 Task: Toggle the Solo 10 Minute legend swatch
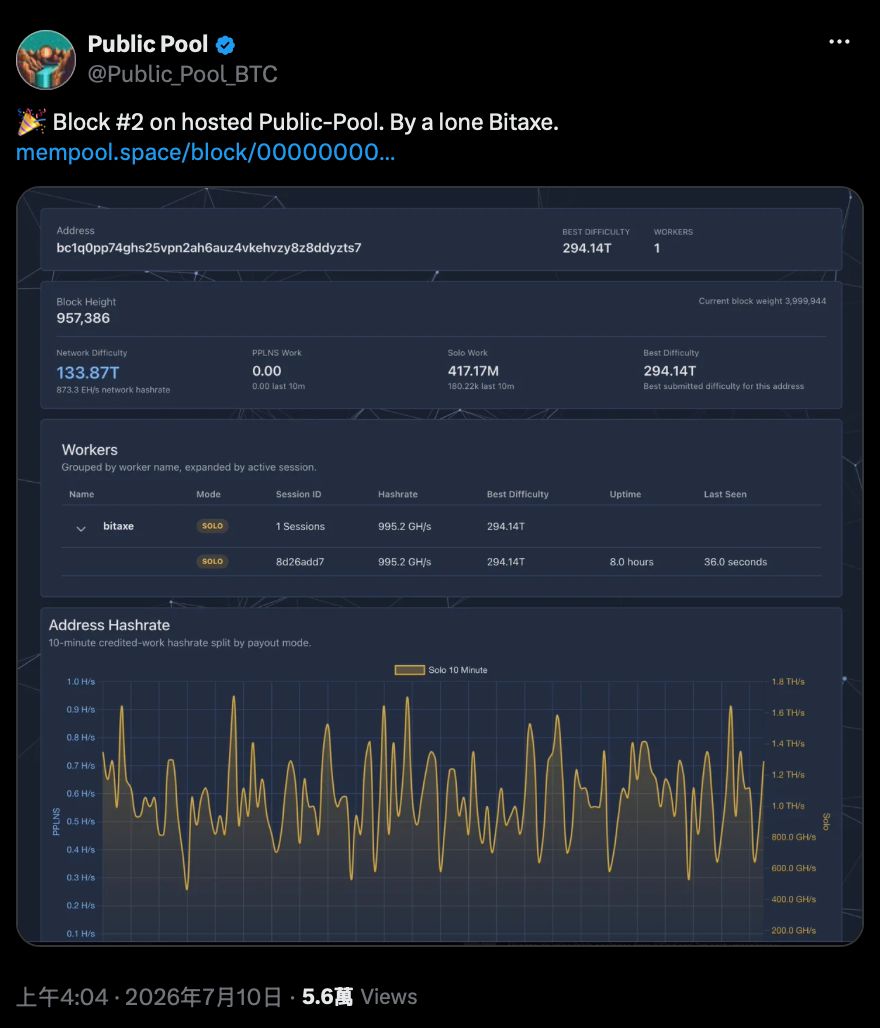(410, 670)
